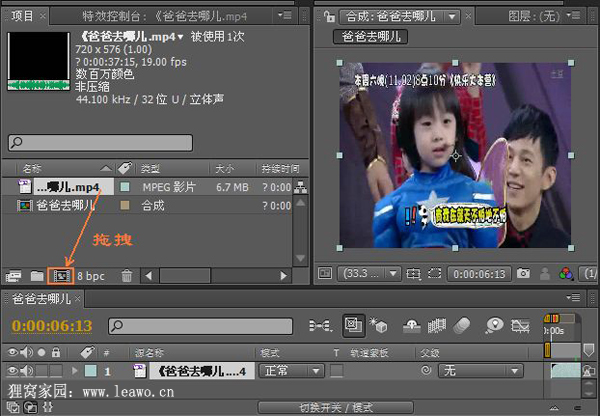Viewport: 600px width, 416px height.
Task: Toggle Preserve Transparency checkbox for layer 1
Action: click(337, 371)
